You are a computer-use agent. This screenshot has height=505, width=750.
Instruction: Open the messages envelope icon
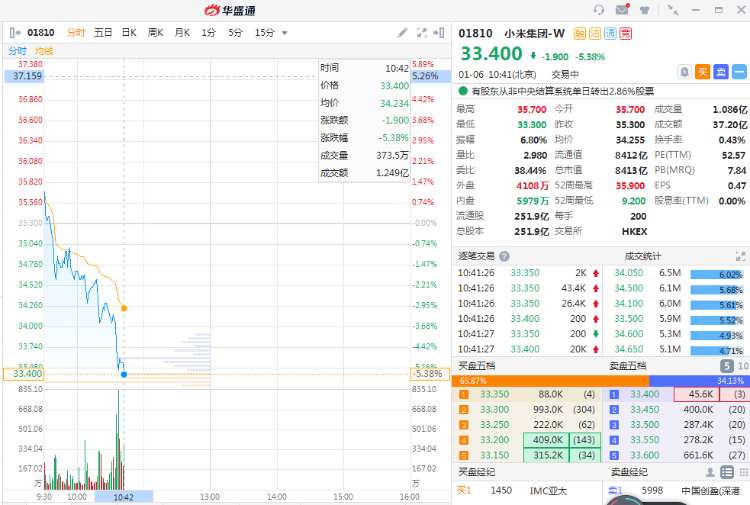pos(622,10)
